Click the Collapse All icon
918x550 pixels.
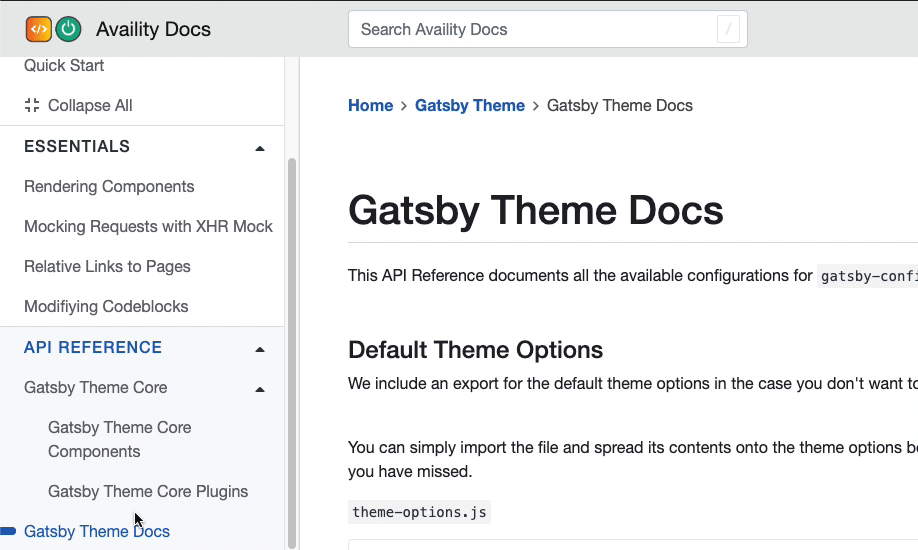click(x=32, y=105)
